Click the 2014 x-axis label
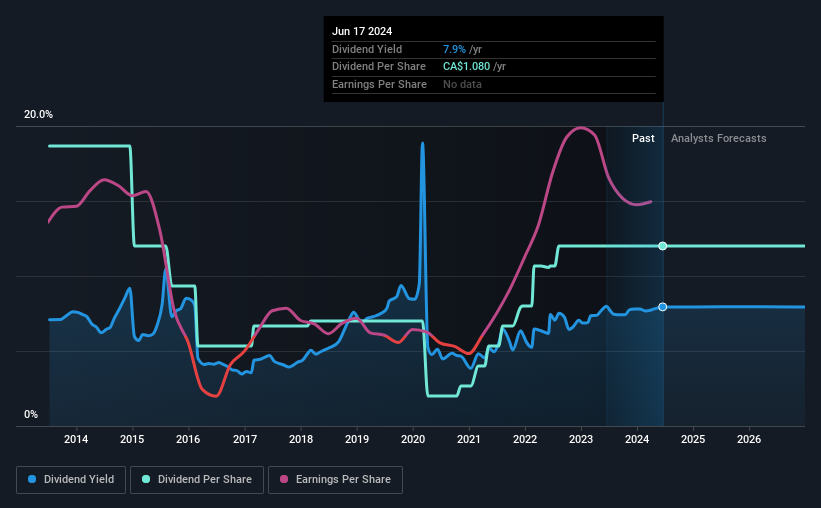This screenshot has width=821, height=508. (x=76, y=439)
